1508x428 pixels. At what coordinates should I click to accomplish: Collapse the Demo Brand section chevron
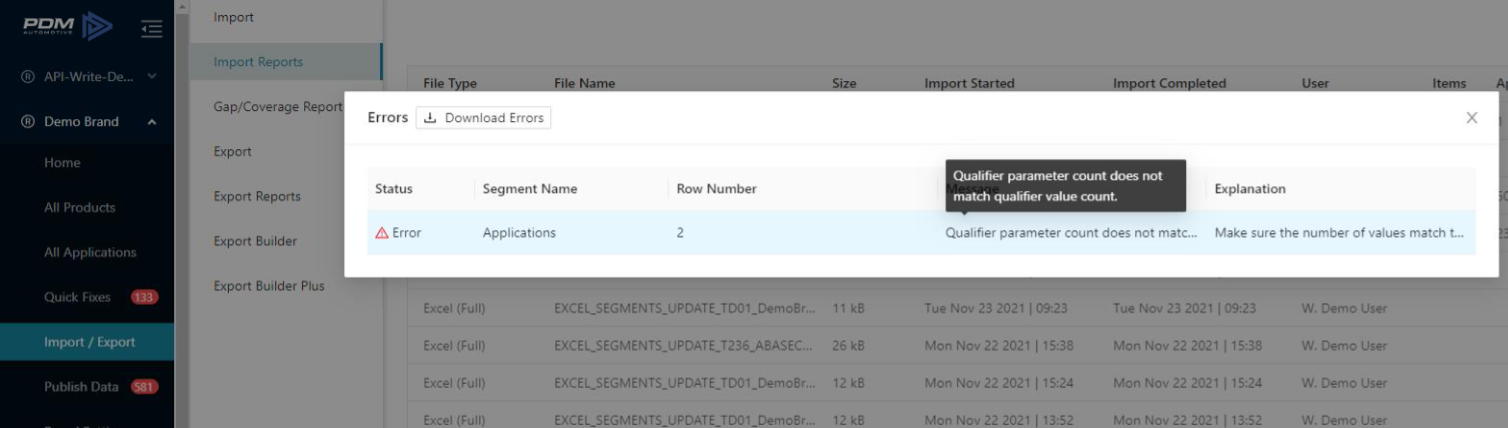152,122
